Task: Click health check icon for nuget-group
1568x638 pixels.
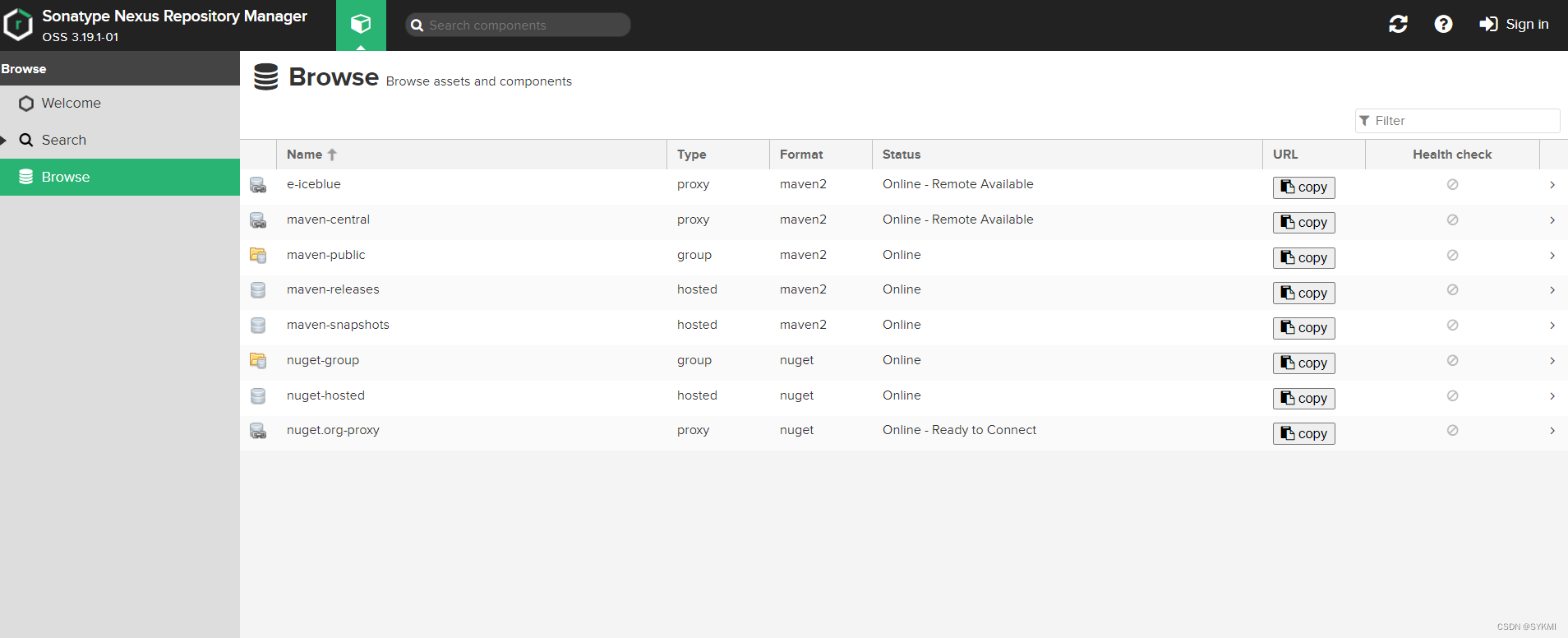Action: click(1452, 360)
